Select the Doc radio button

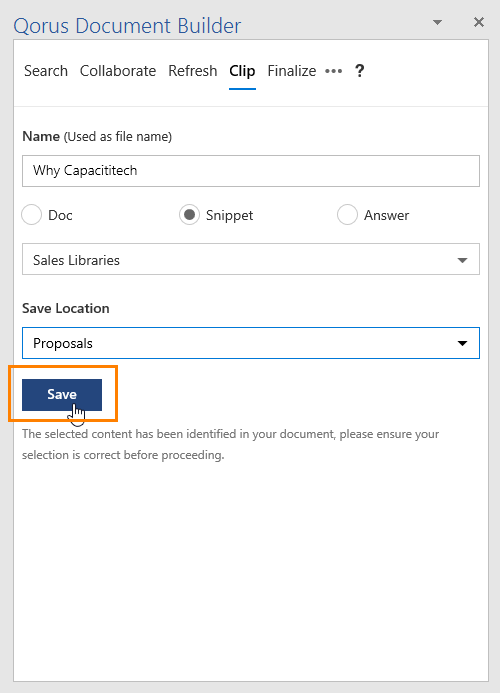tap(31, 215)
